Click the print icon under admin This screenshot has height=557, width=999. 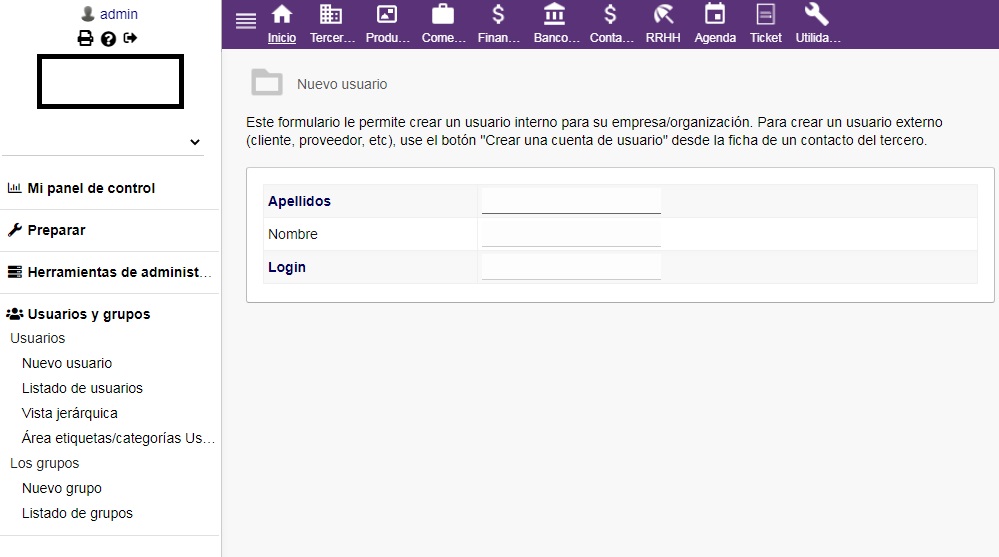click(85, 39)
